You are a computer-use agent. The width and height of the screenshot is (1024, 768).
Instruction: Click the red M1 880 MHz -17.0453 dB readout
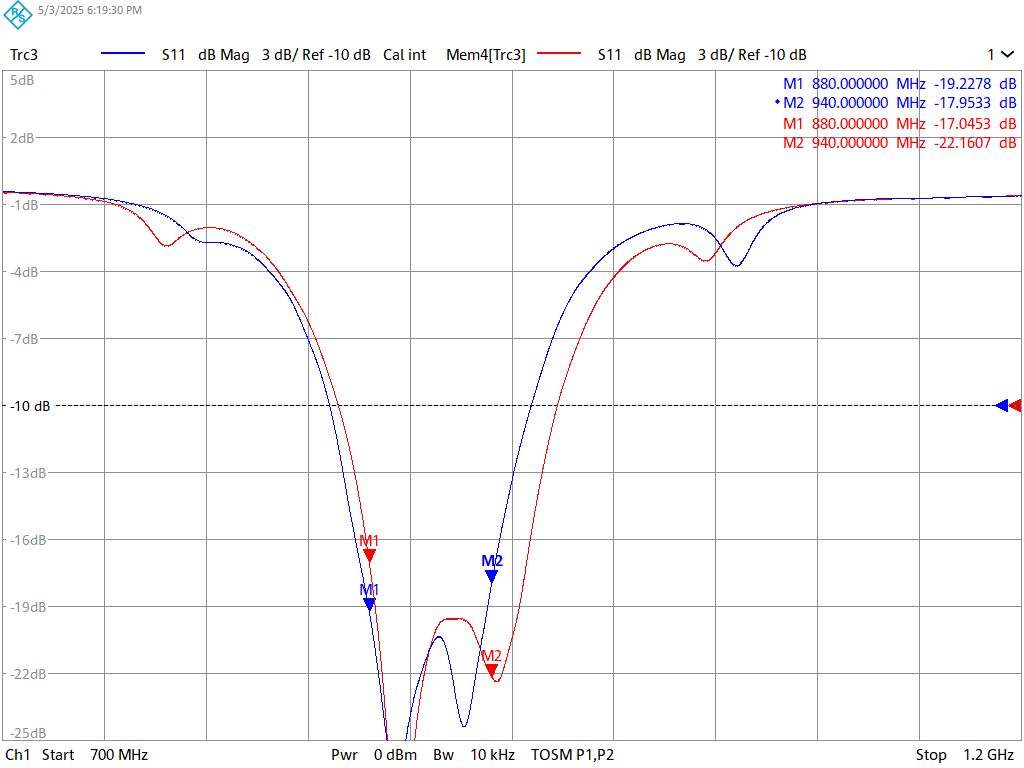click(x=899, y=123)
